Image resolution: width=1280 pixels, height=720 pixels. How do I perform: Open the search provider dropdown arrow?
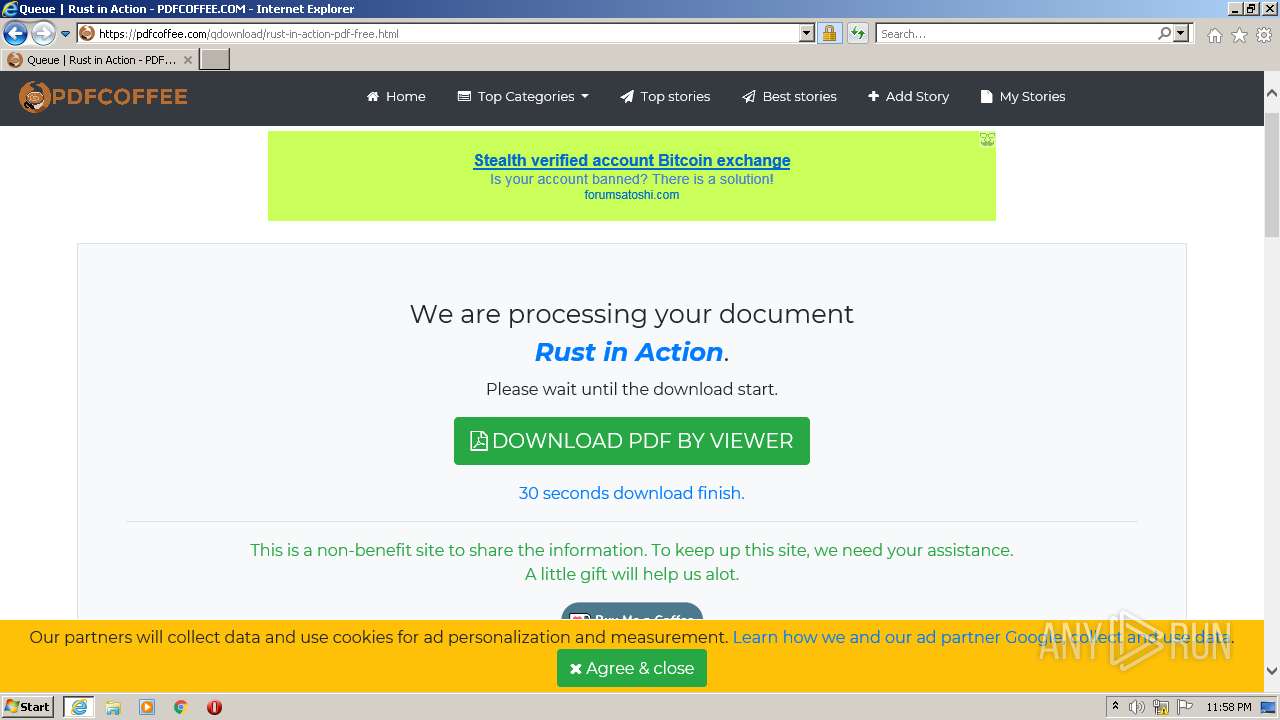click(1181, 33)
